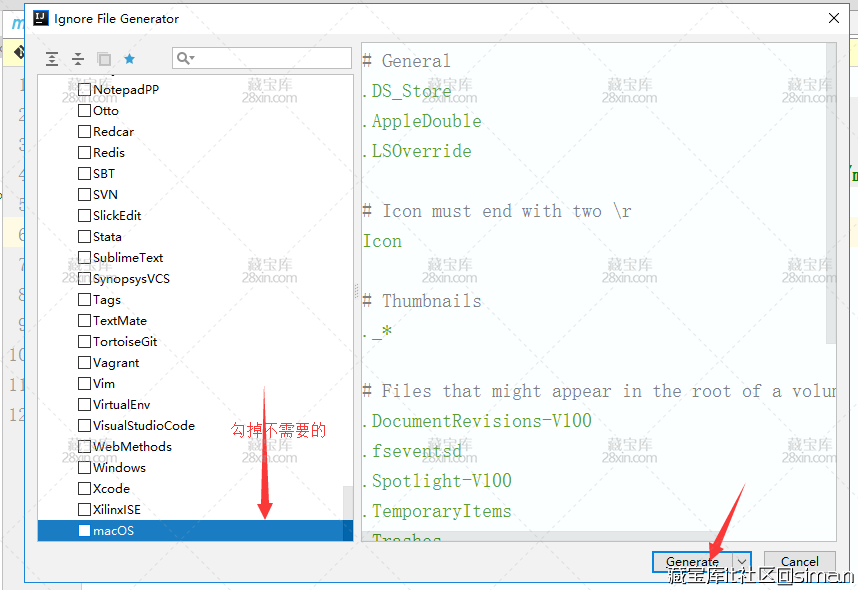
Task: Check the Xcode template box
Action: click(84, 489)
